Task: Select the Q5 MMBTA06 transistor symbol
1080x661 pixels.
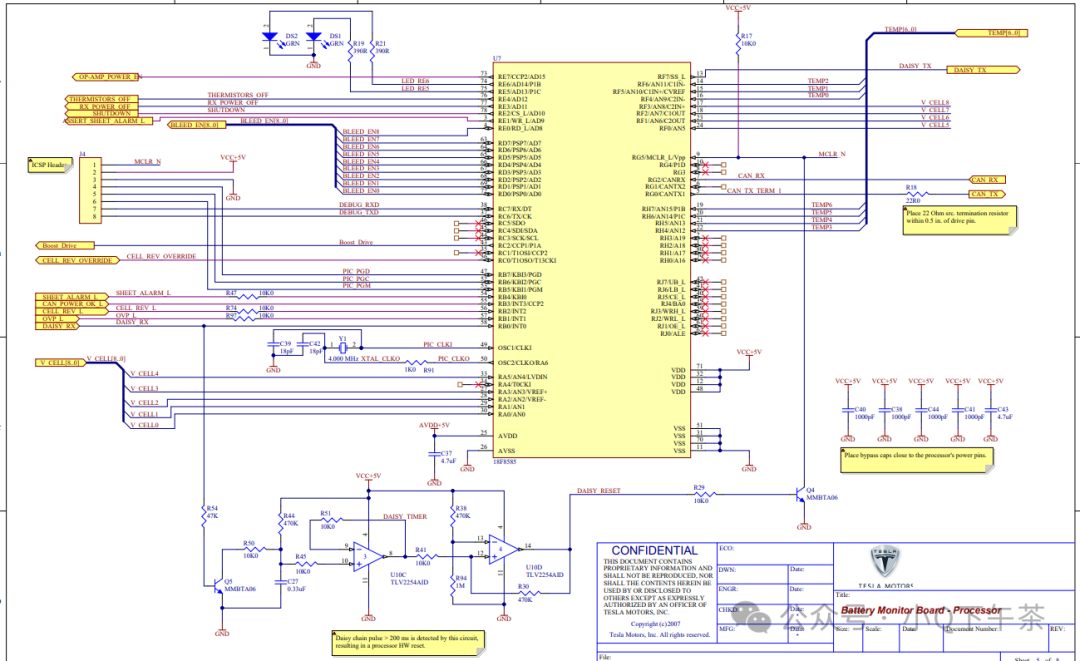Action: pyautogui.click(x=219, y=587)
